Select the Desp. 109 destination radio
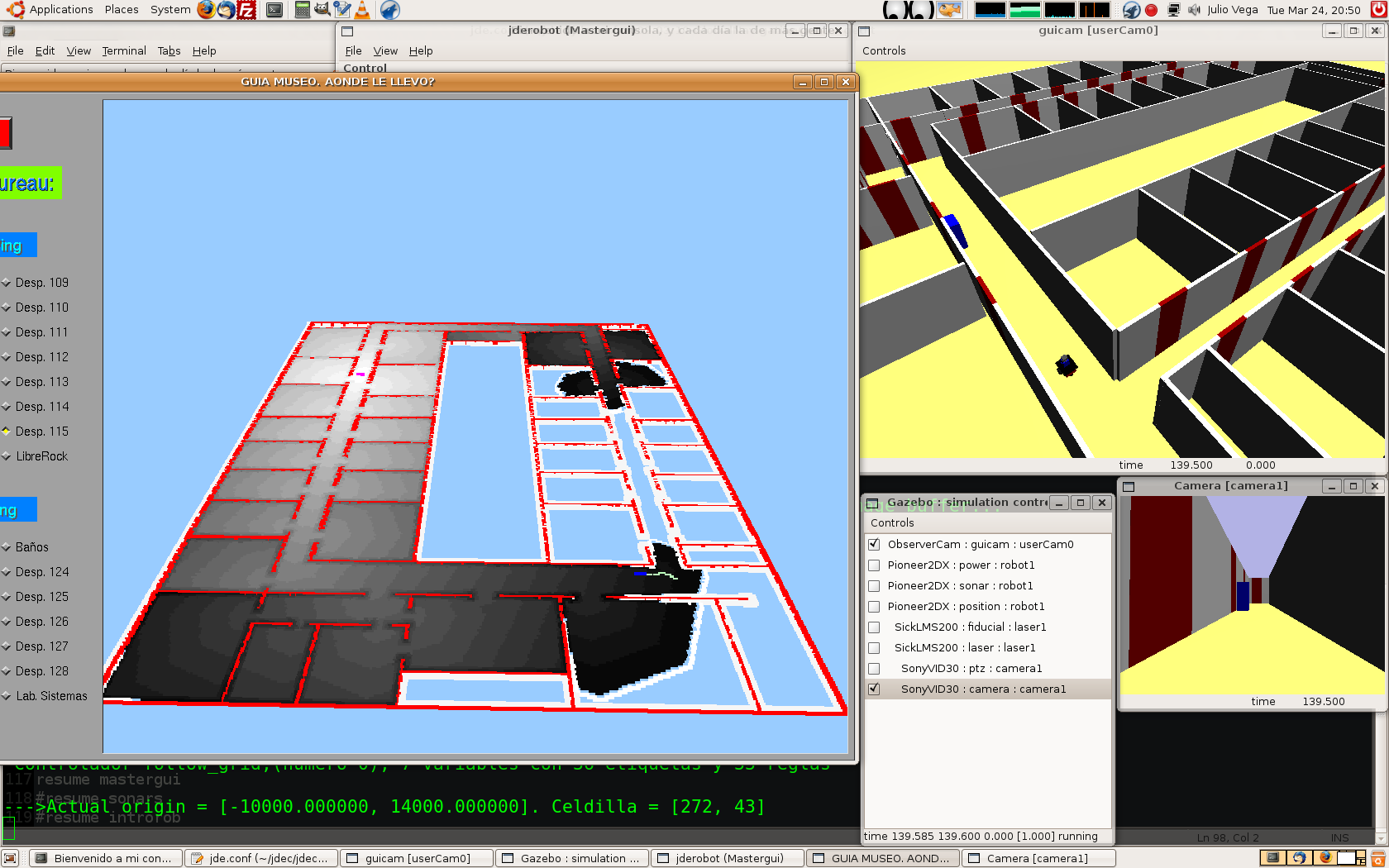 (6, 283)
